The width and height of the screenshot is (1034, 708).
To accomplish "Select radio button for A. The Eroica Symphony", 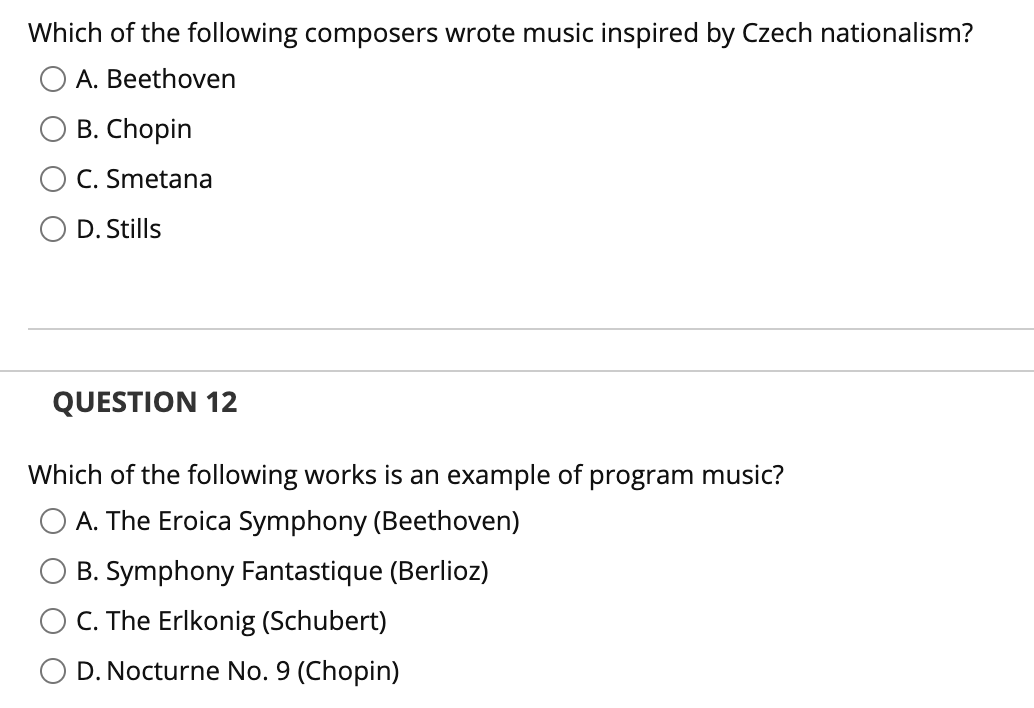I will [x=52, y=521].
